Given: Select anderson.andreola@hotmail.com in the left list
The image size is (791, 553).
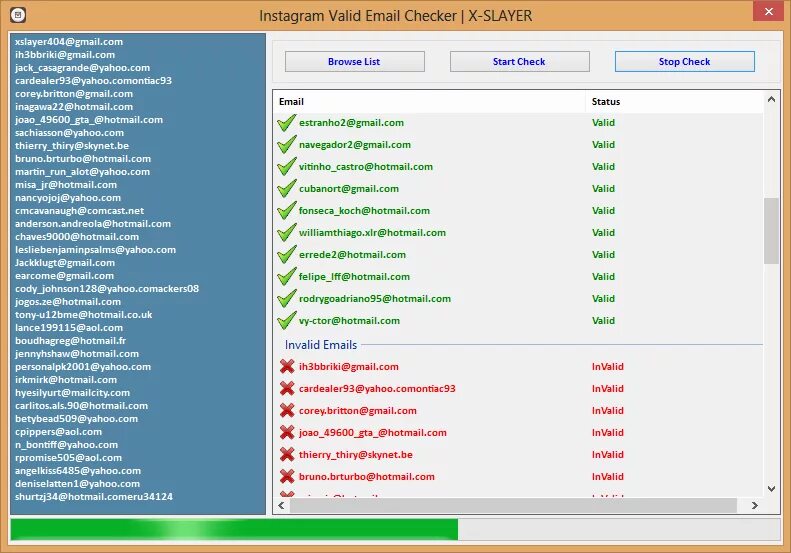Looking at the screenshot, I should pos(93,224).
